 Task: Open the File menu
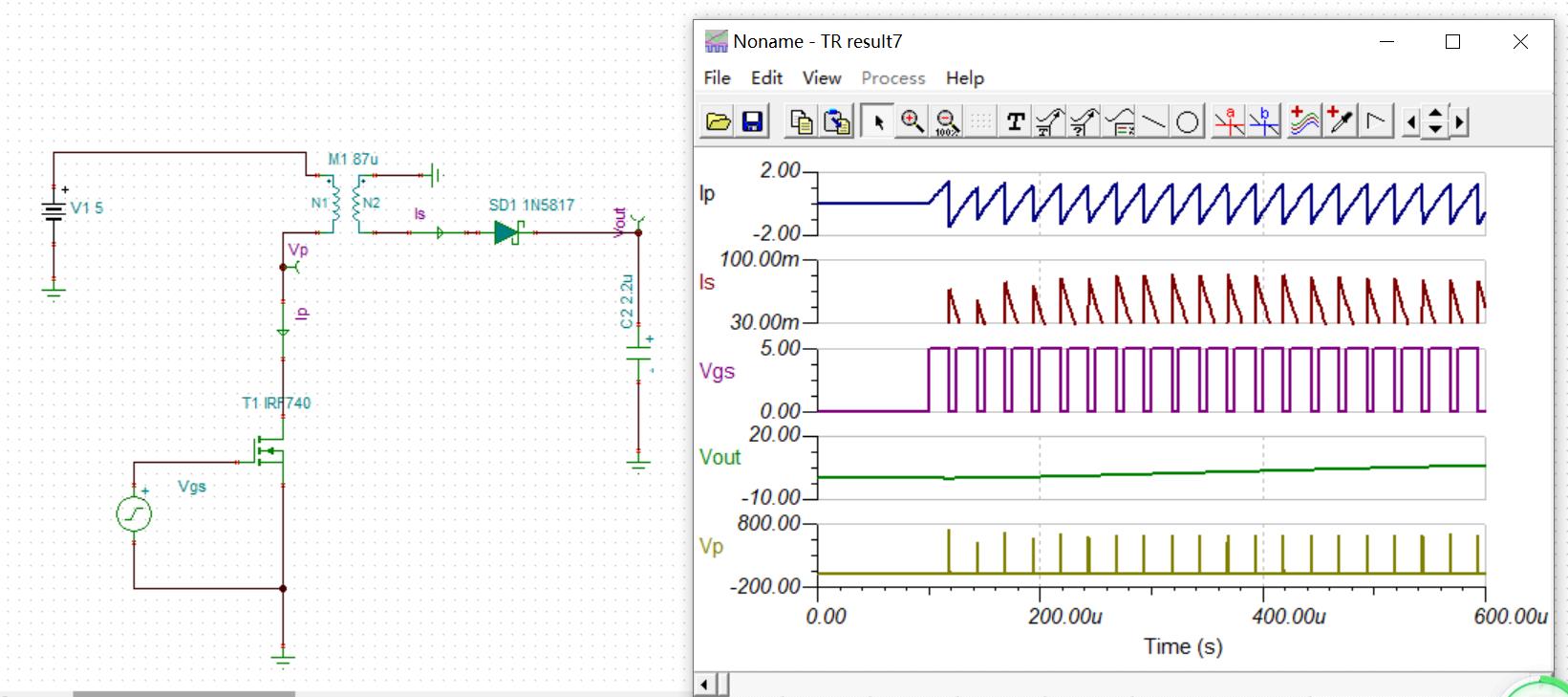pos(717,77)
